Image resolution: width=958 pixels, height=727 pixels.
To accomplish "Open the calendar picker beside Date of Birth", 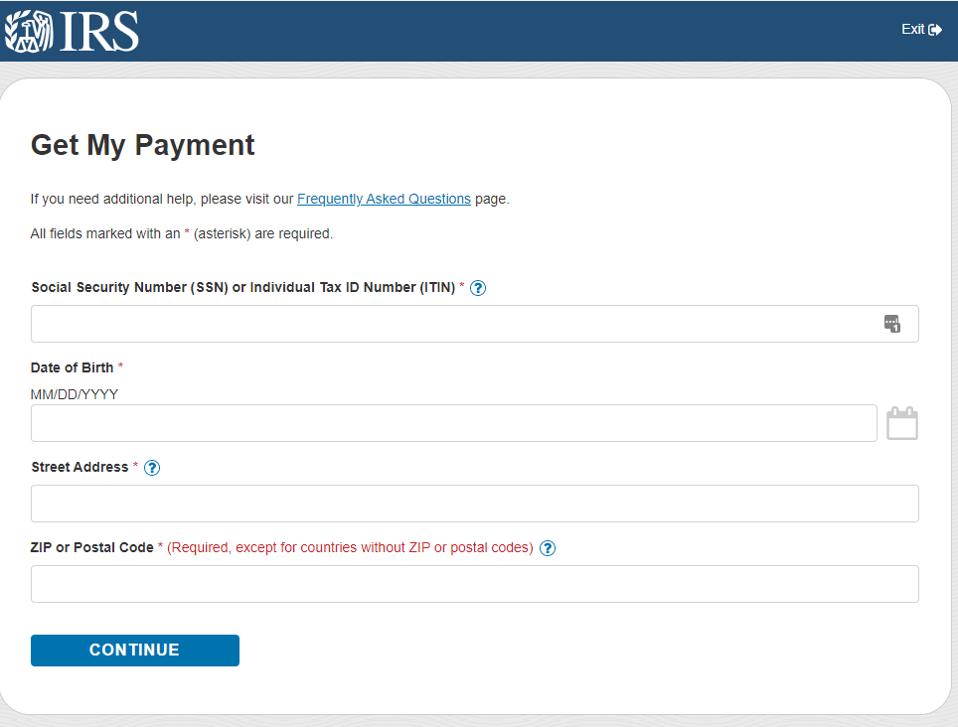I will tap(900, 423).
